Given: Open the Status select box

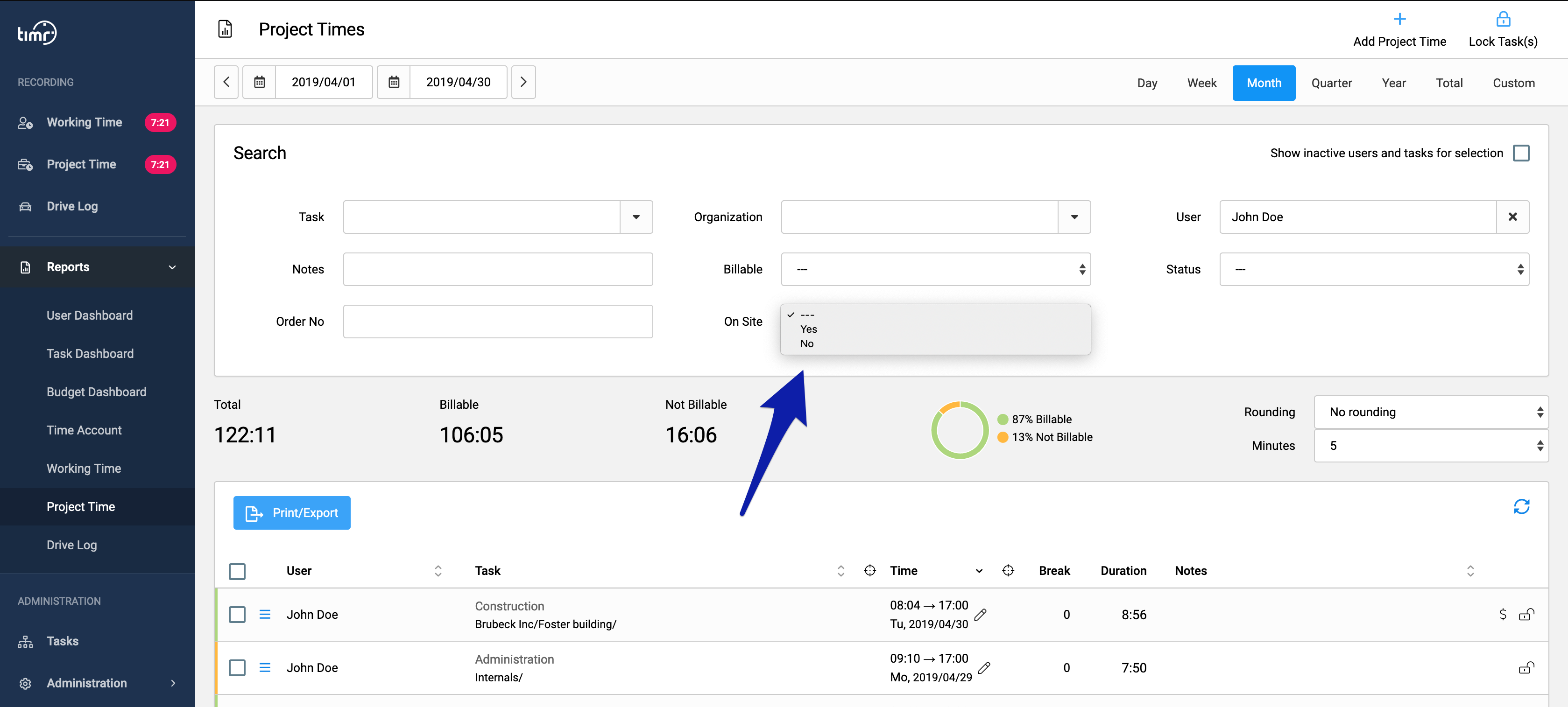Looking at the screenshot, I should click(1374, 269).
